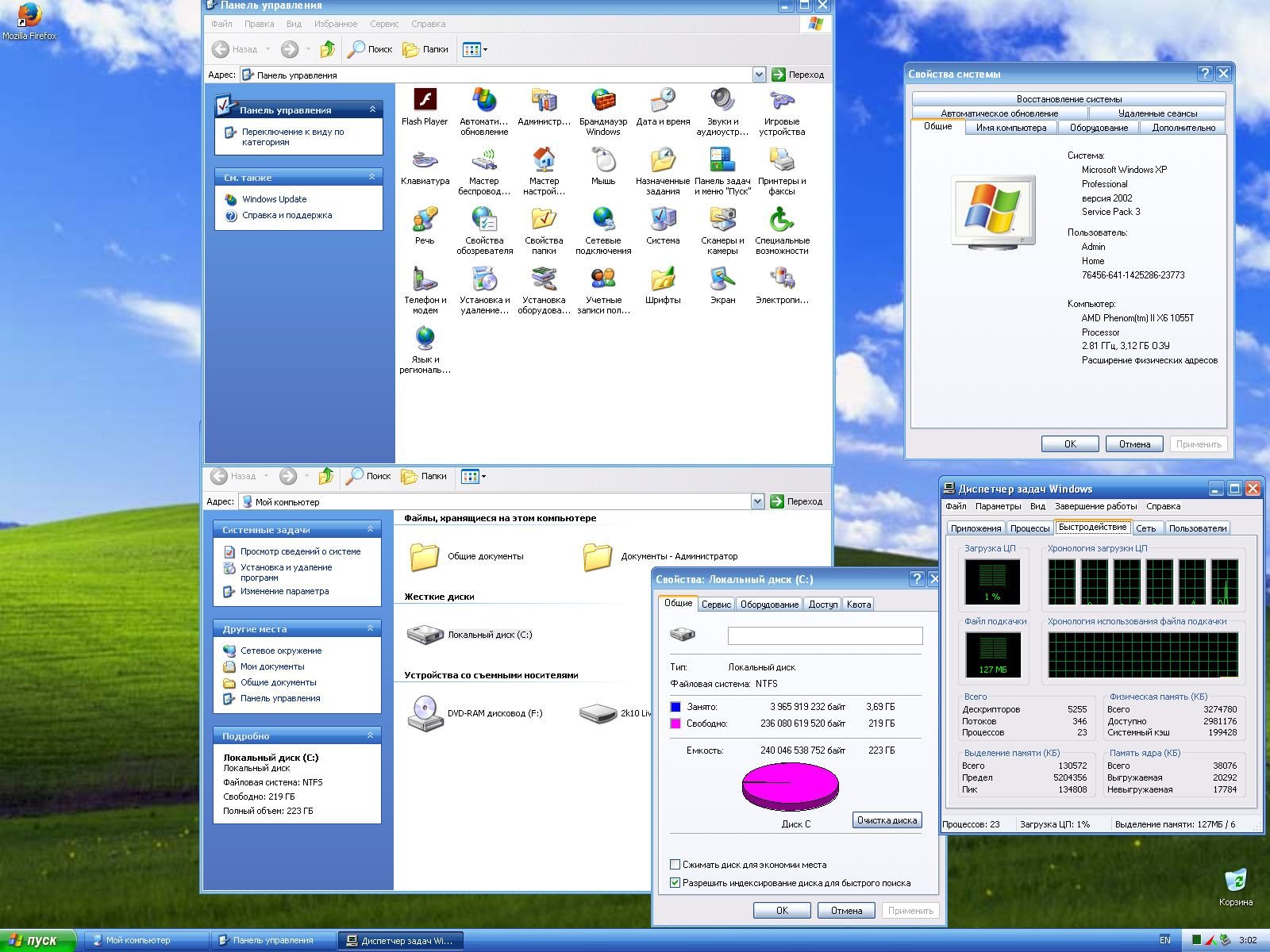Open the address bar dropdown in Панель управления

(x=758, y=75)
